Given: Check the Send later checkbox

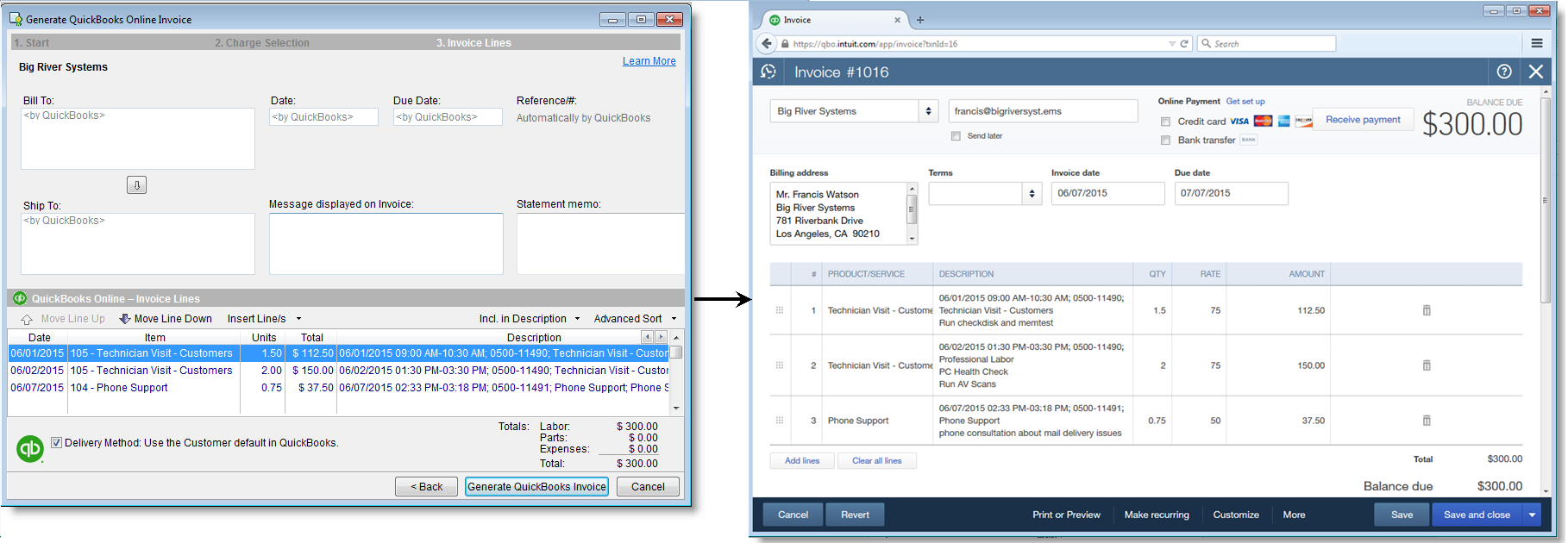Looking at the screenshot, I should pyautogui.click(x=956, y=136).
